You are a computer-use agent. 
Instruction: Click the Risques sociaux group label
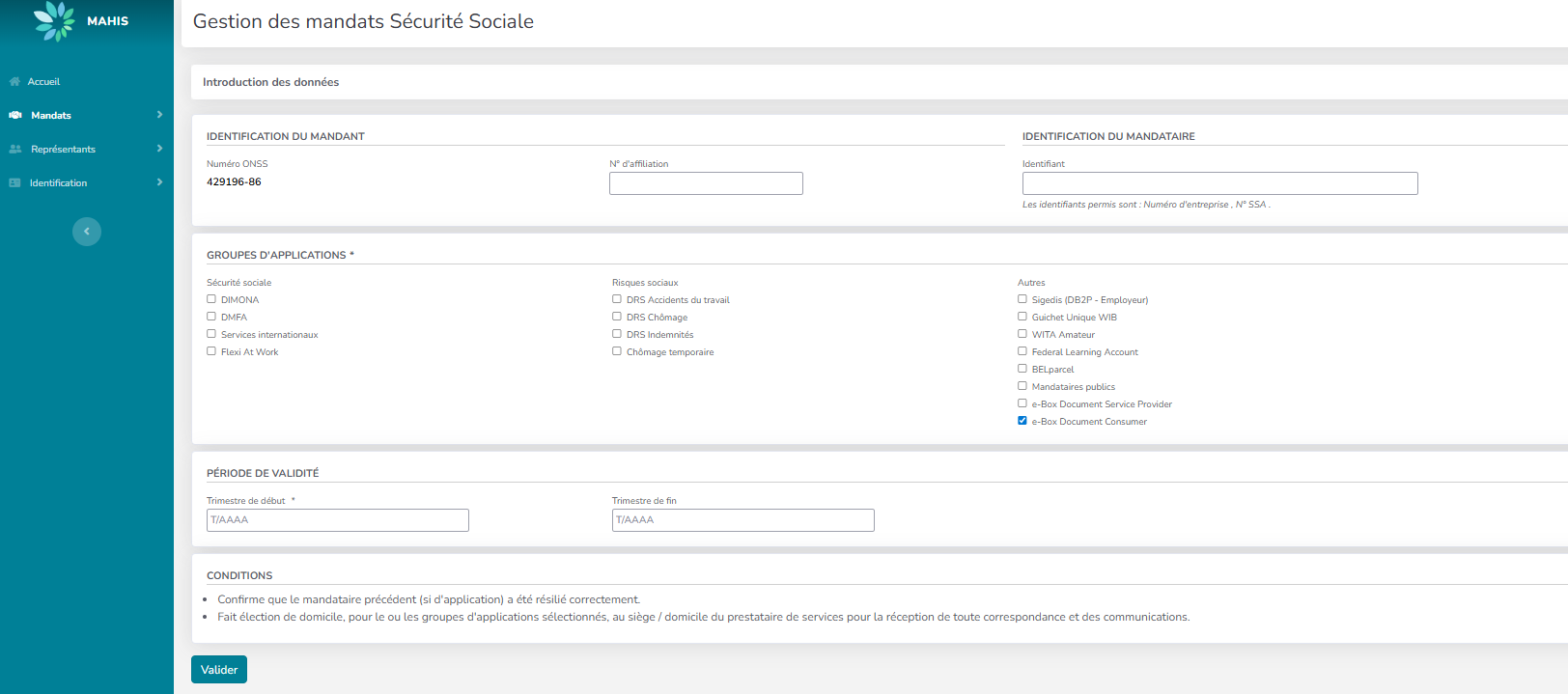[x=645, y=283]
